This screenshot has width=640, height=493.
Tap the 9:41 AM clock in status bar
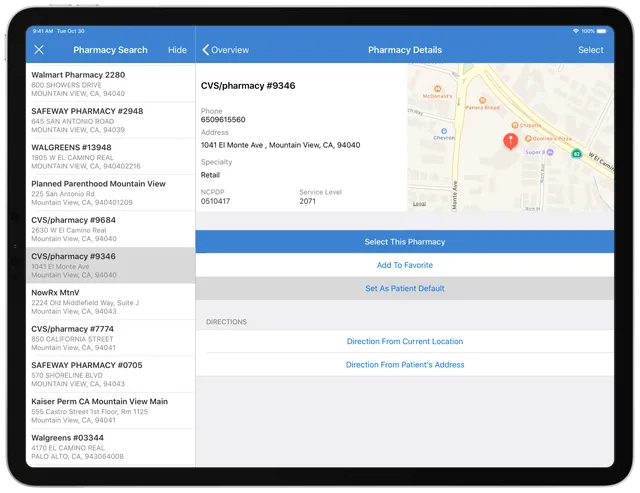(43, 31)
